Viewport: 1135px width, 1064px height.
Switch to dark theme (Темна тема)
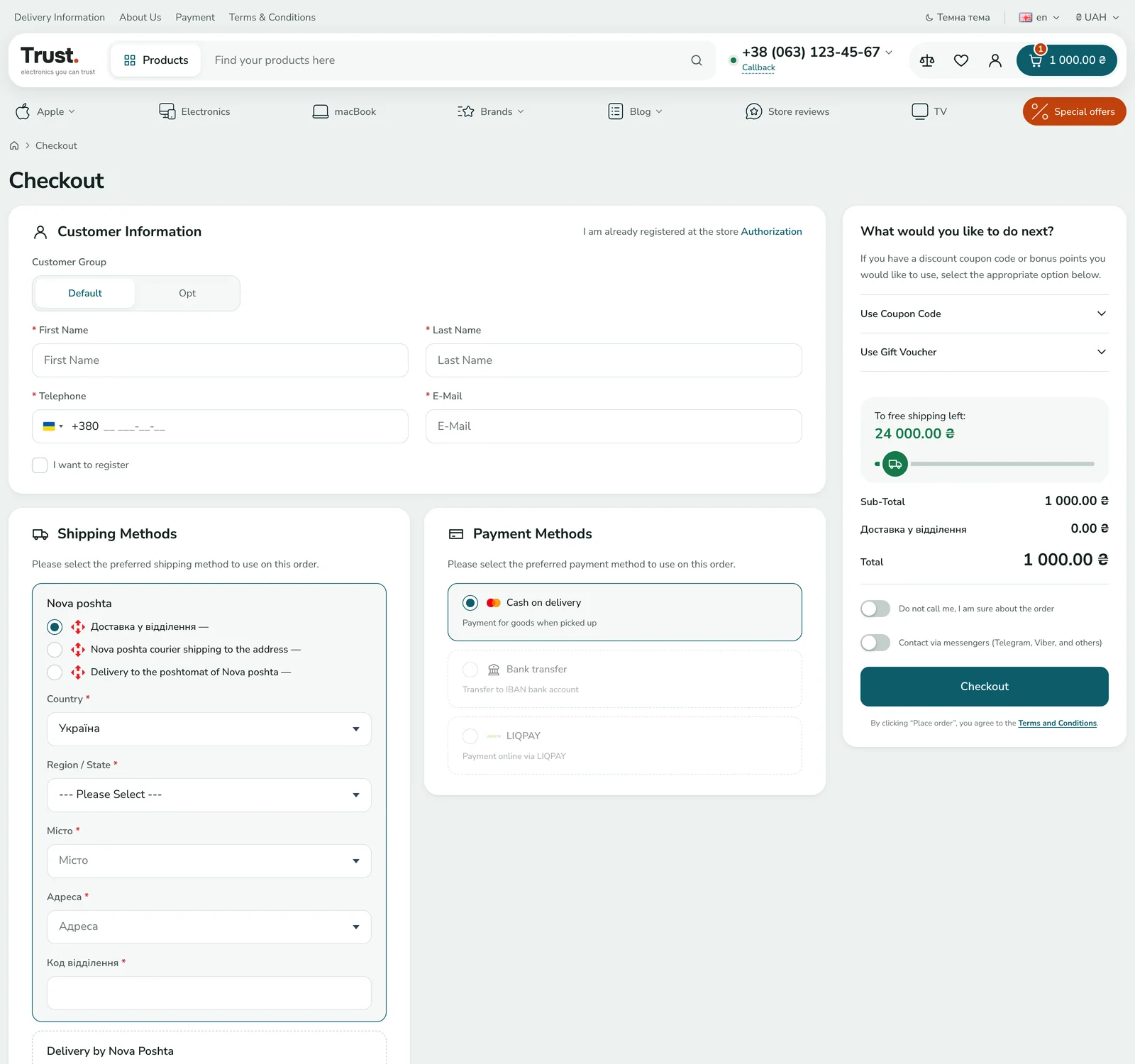[957, 17]
